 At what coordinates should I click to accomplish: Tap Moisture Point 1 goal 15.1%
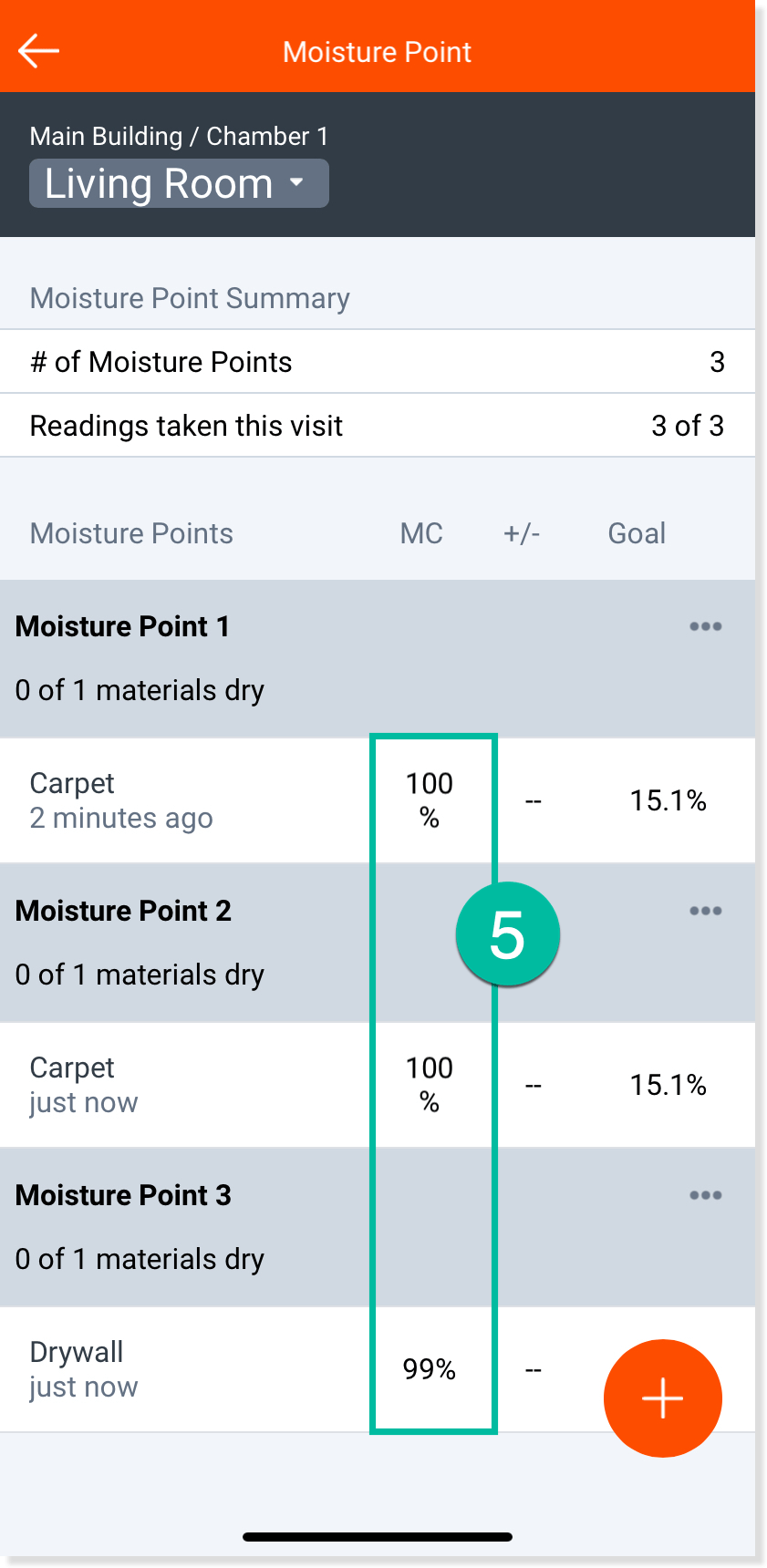pyautogui.click(x=668, y=801)
